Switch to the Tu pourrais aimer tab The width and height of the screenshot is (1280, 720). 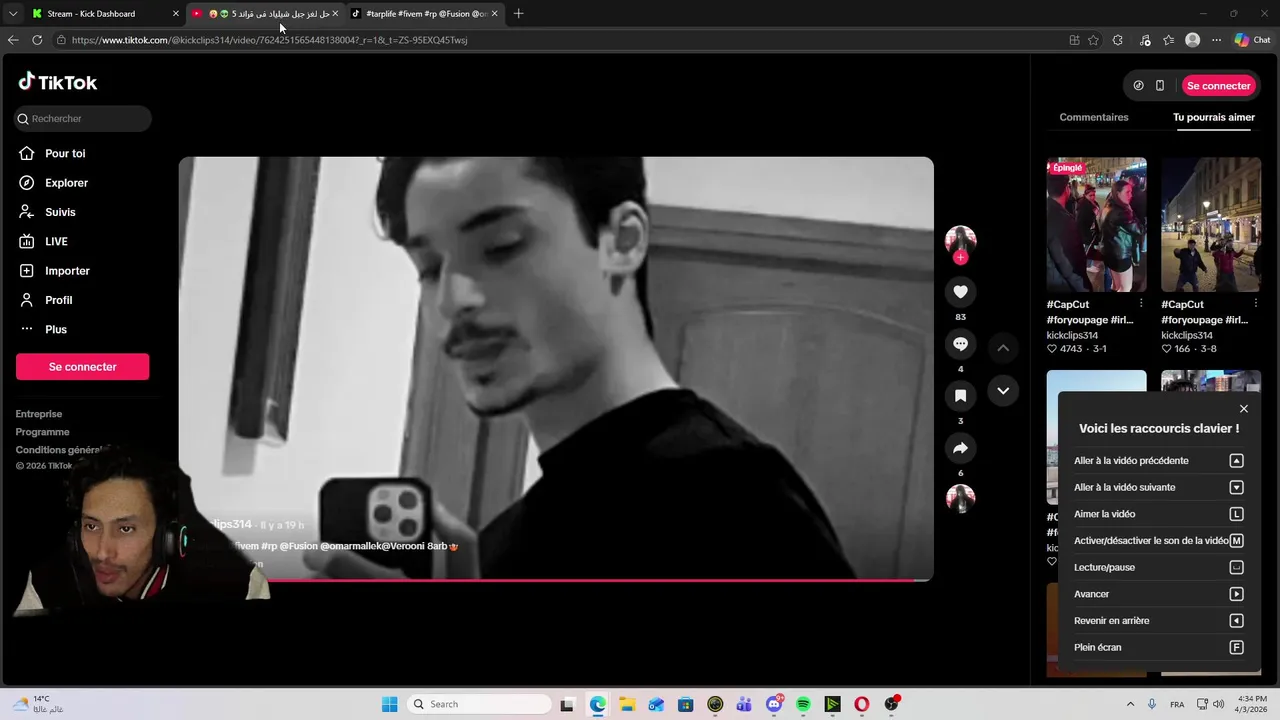[1214, 117]
